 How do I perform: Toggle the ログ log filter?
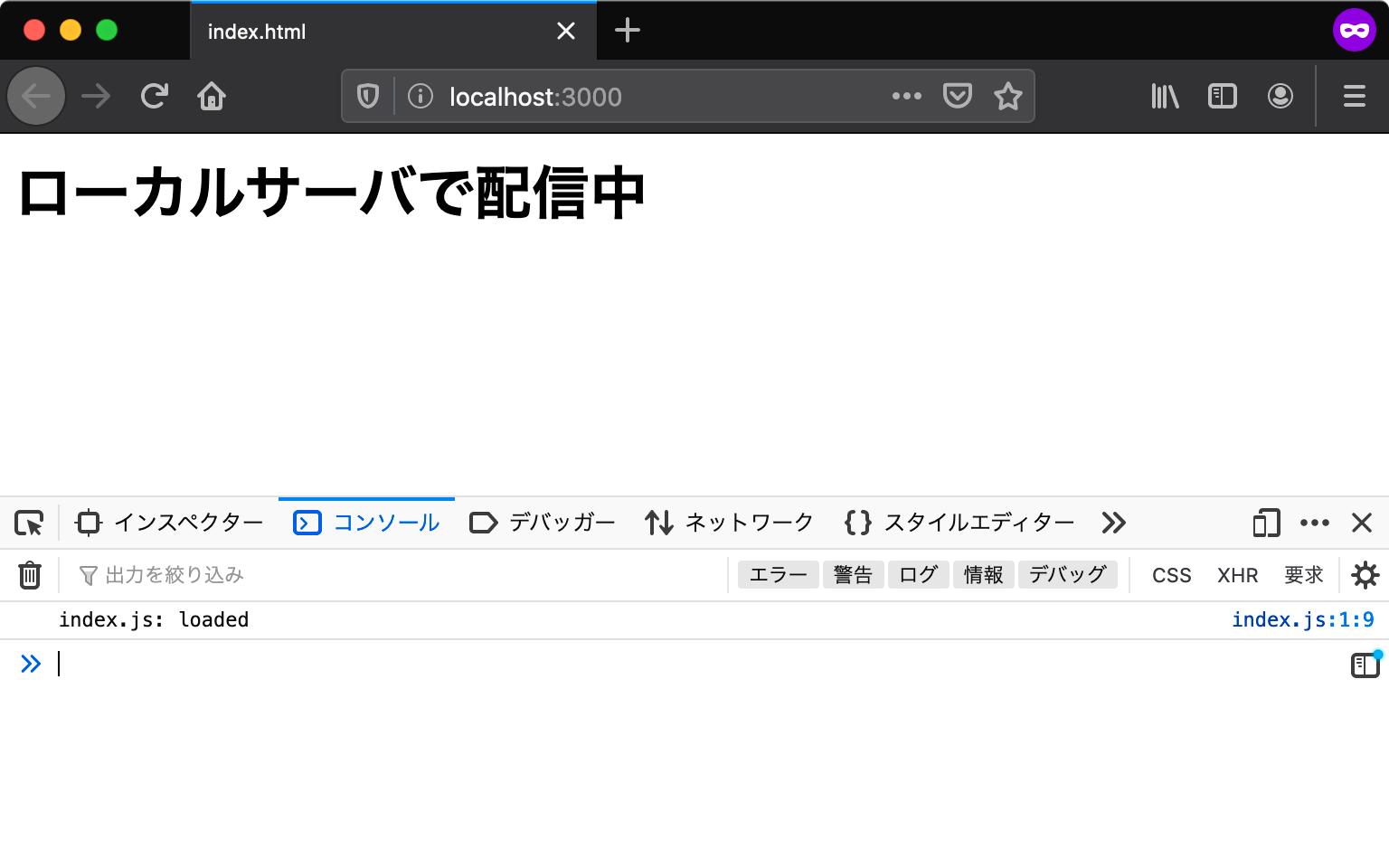coord(918,574)
